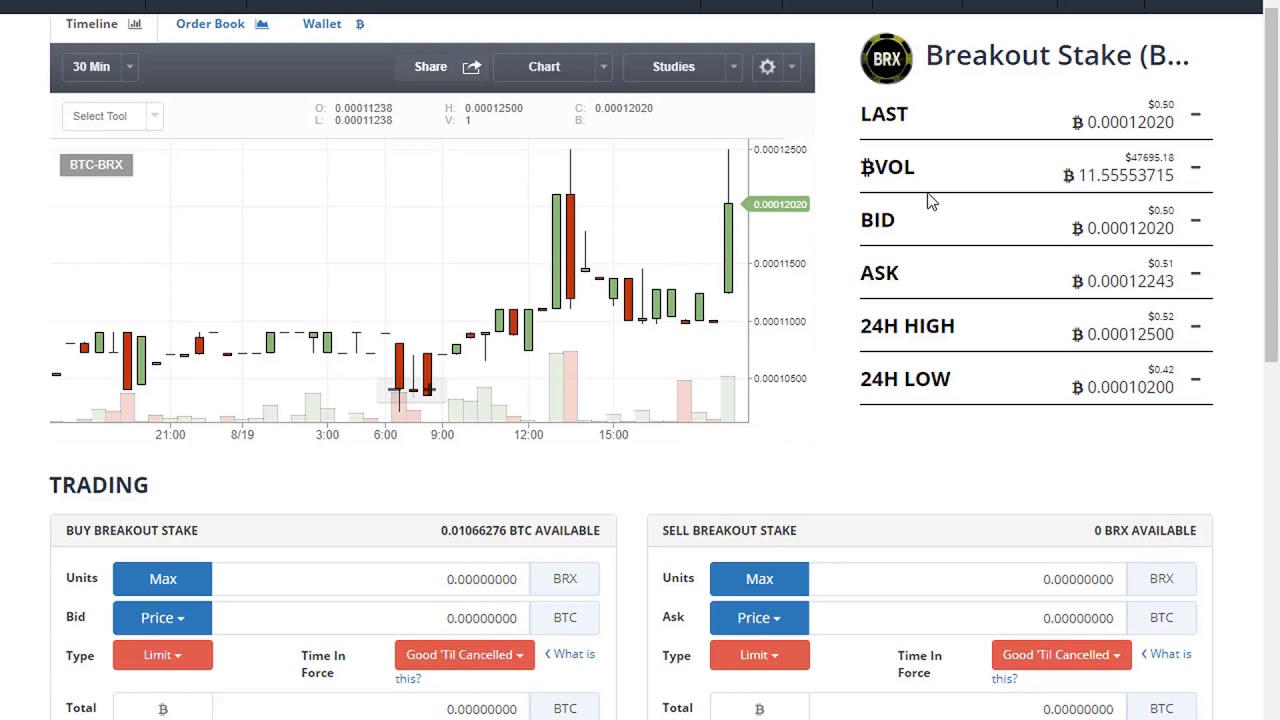Collapse the 24H LOW row minus icon
The width and height of the screenshot is (1280, 720).
1195,380
